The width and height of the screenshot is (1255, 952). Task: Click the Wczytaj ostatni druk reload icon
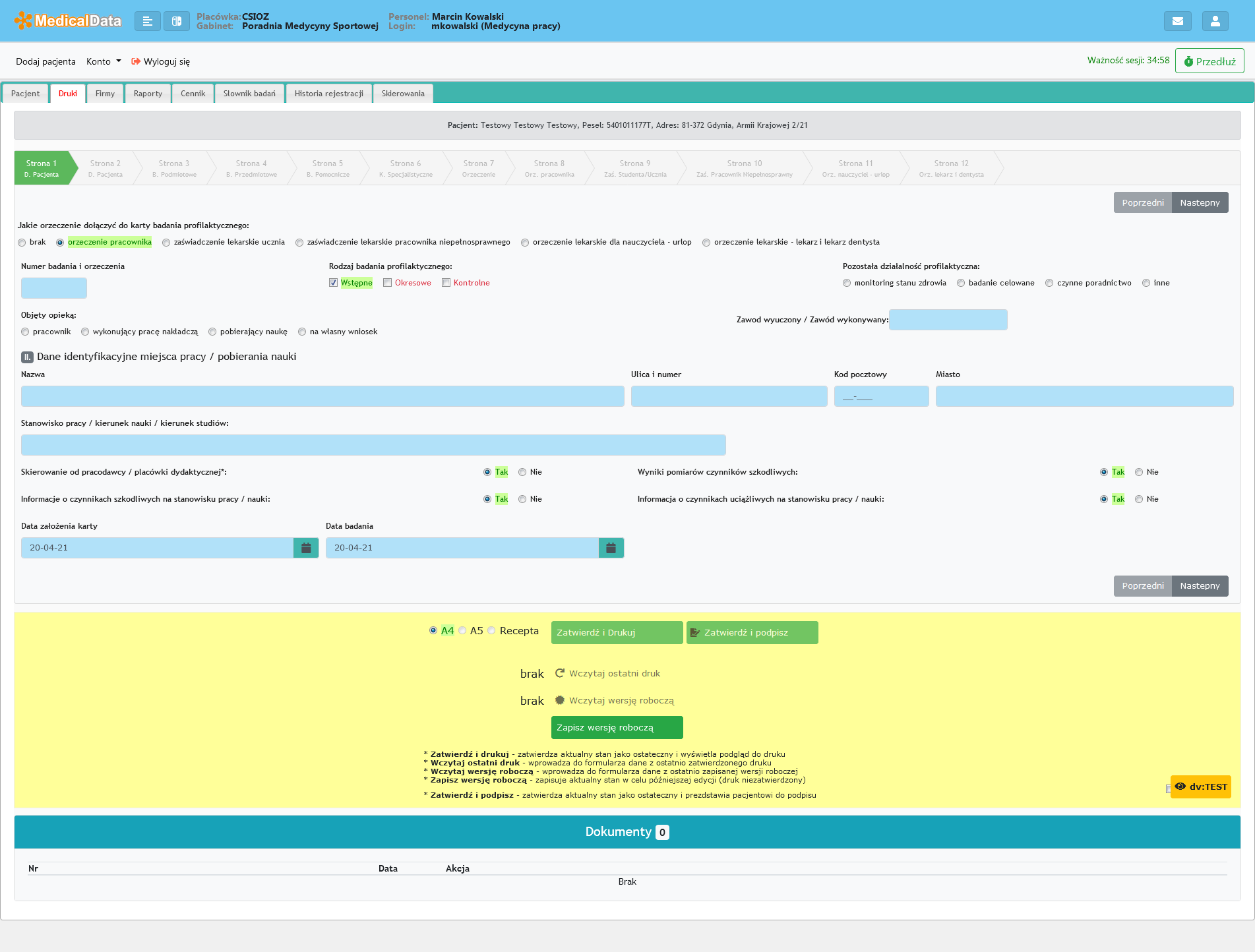pyautogui.click(x=559, y=673)
